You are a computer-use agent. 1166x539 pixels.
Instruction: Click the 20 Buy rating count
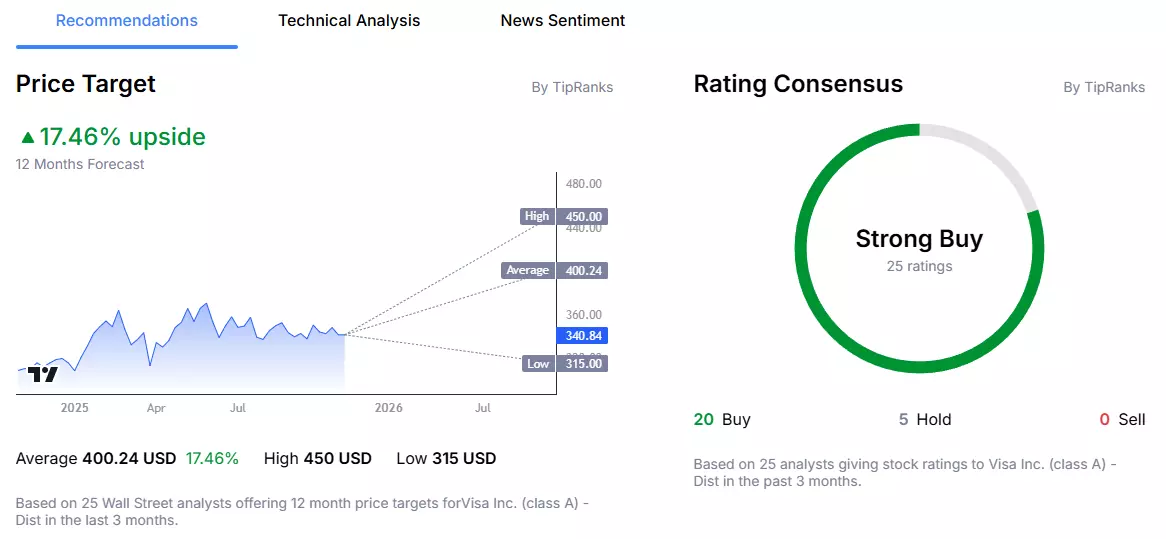click(x=722, y=419)
